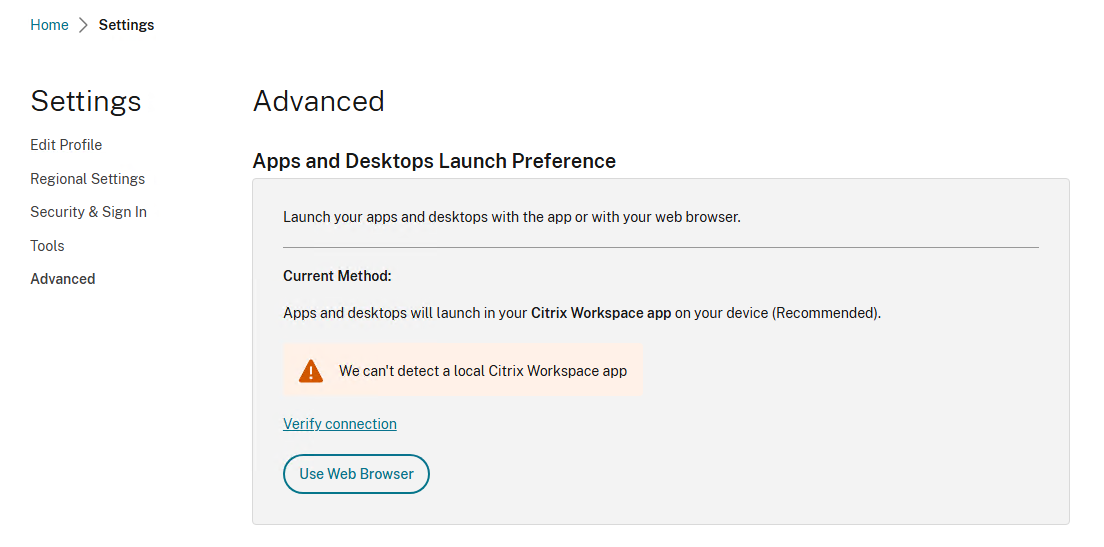Click the orange warning triangle icon
The image size is (1104, 547).
point(310,371)
